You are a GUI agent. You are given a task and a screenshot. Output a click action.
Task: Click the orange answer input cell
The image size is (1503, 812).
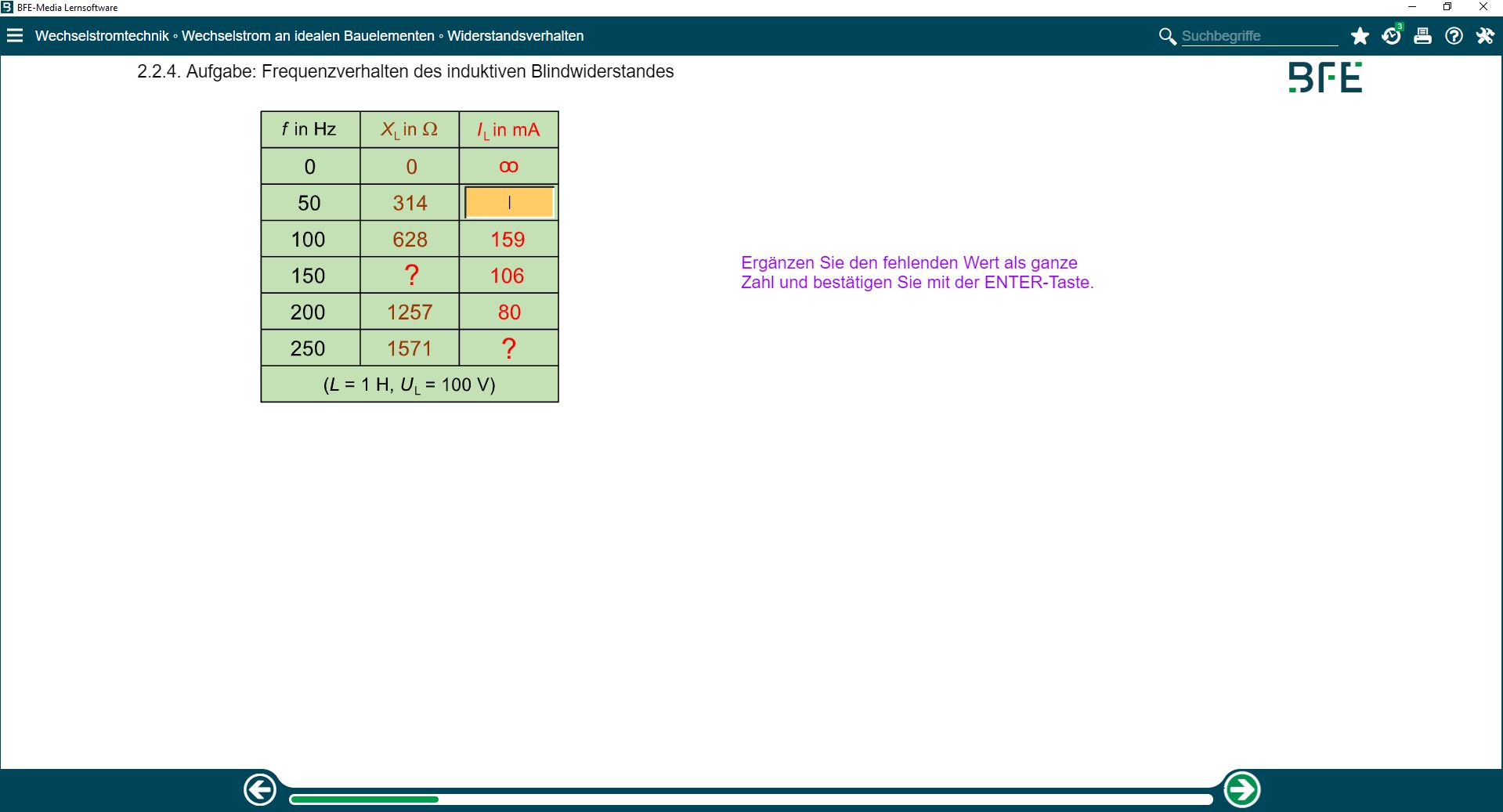tap(509, 203)
